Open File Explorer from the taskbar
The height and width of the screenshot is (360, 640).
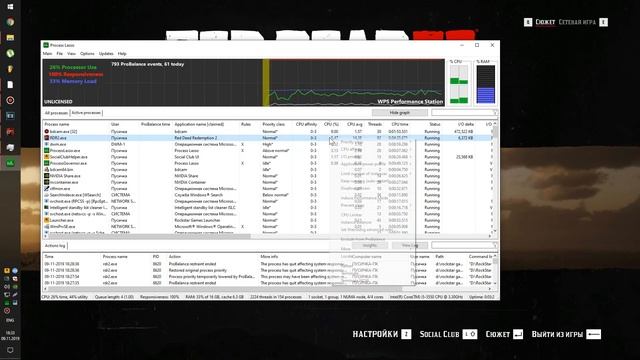pyautogui.click(x=10, y=38)
